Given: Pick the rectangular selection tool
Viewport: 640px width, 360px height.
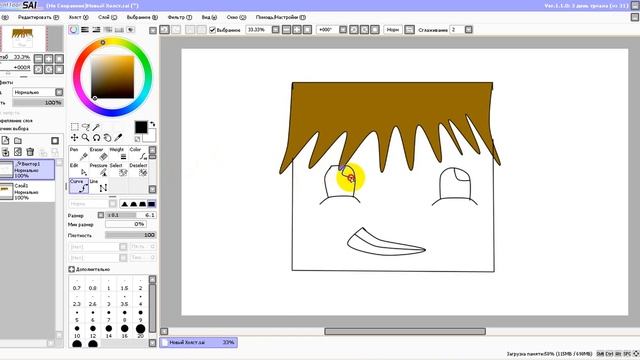Looking at the screenshot, I should (75, 127).
